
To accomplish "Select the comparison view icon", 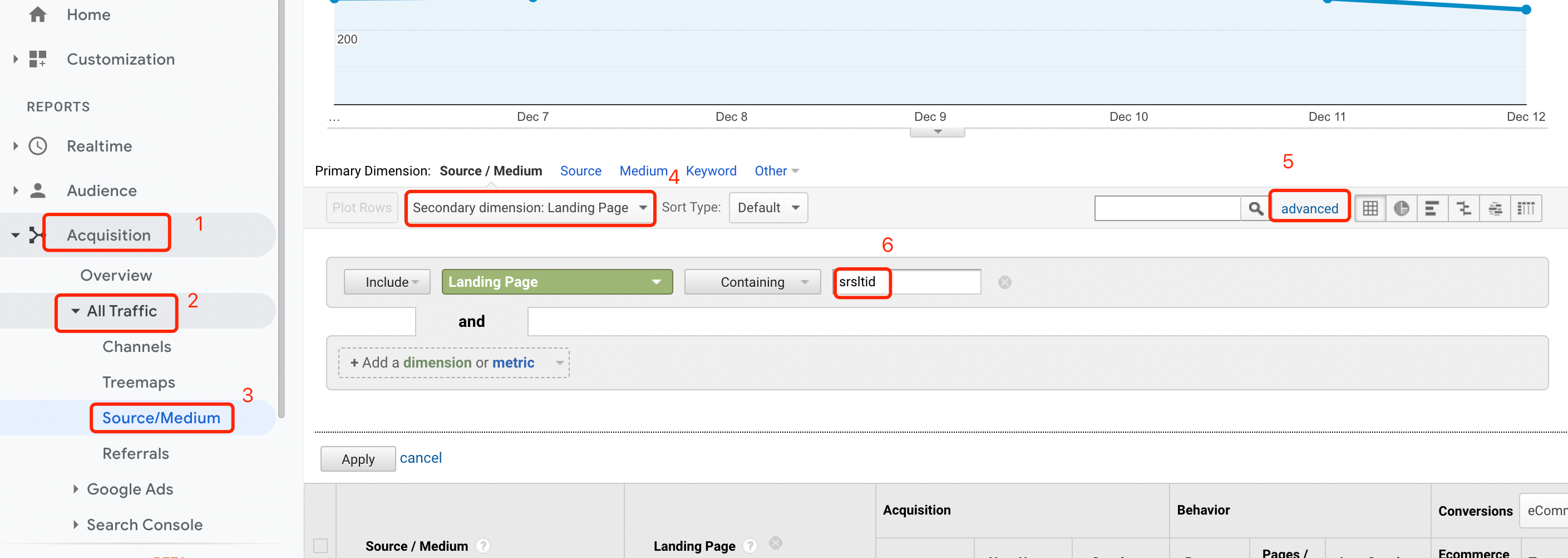I will [1464, 208].
